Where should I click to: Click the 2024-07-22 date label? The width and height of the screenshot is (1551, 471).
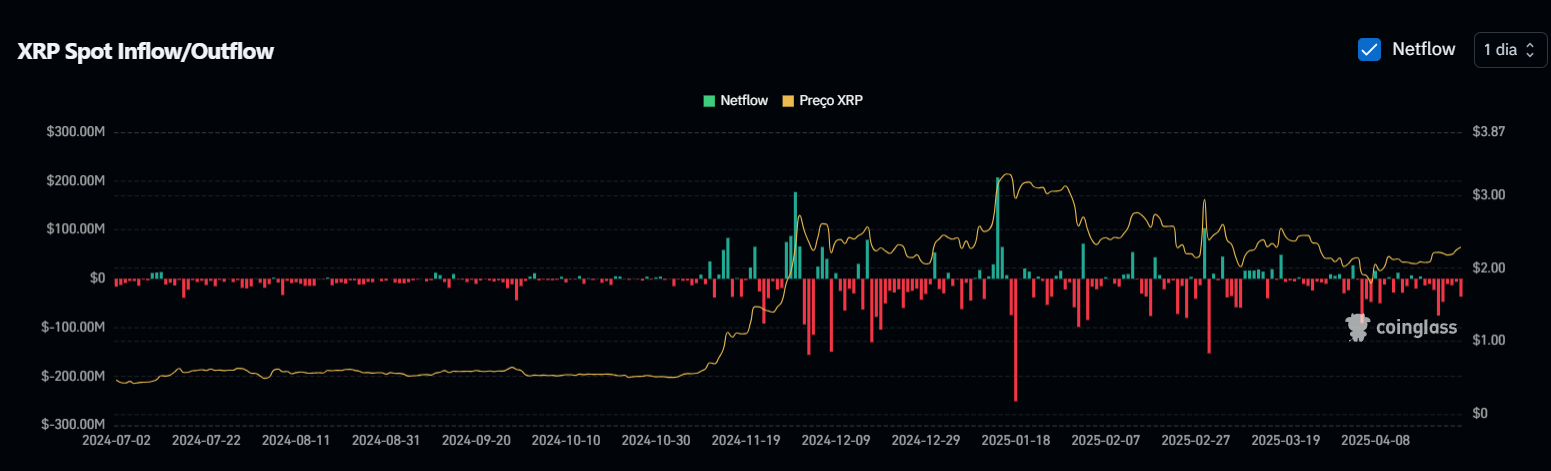pos(207,439)
